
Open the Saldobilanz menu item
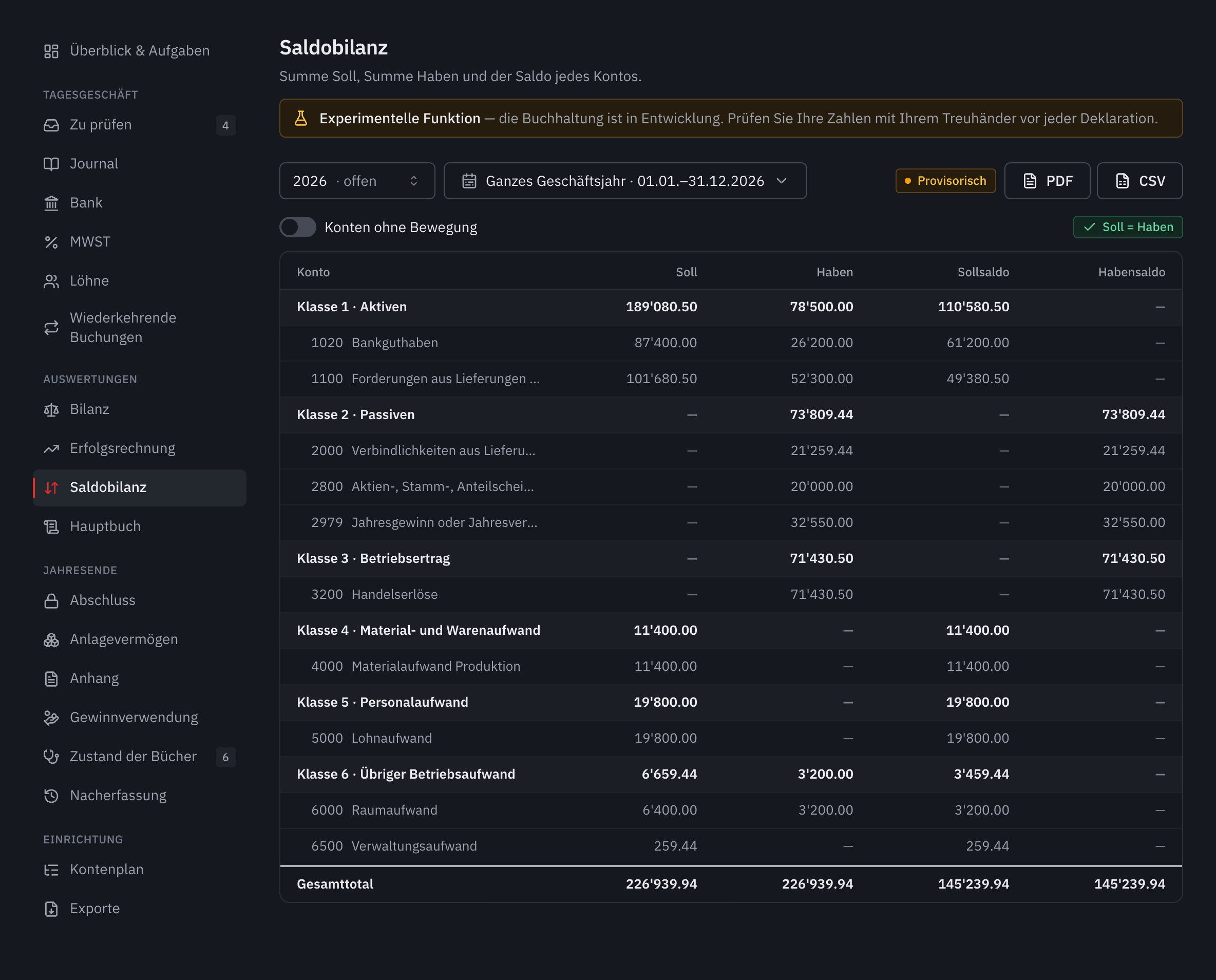point(140,488)
